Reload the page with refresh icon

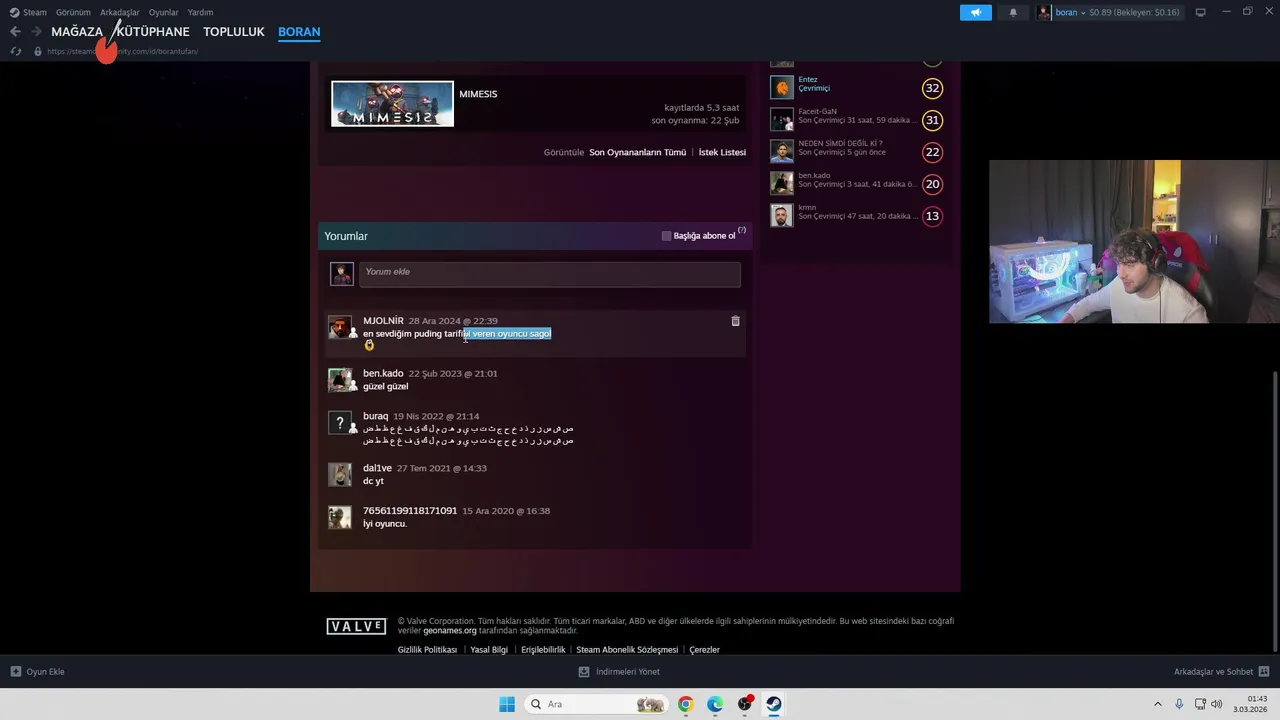pyautogui.click(x=16, y=51)
